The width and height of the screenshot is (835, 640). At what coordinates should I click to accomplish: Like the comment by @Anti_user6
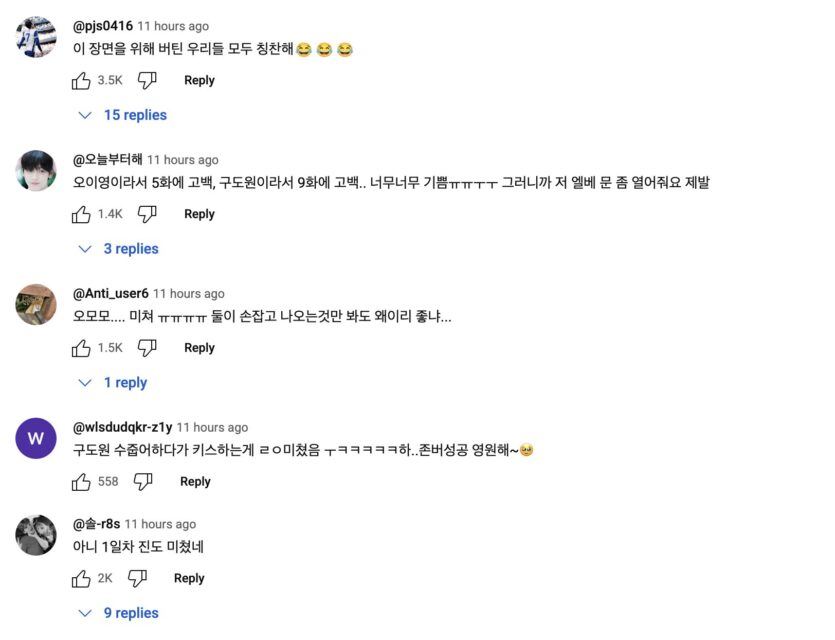coord(82,348)
